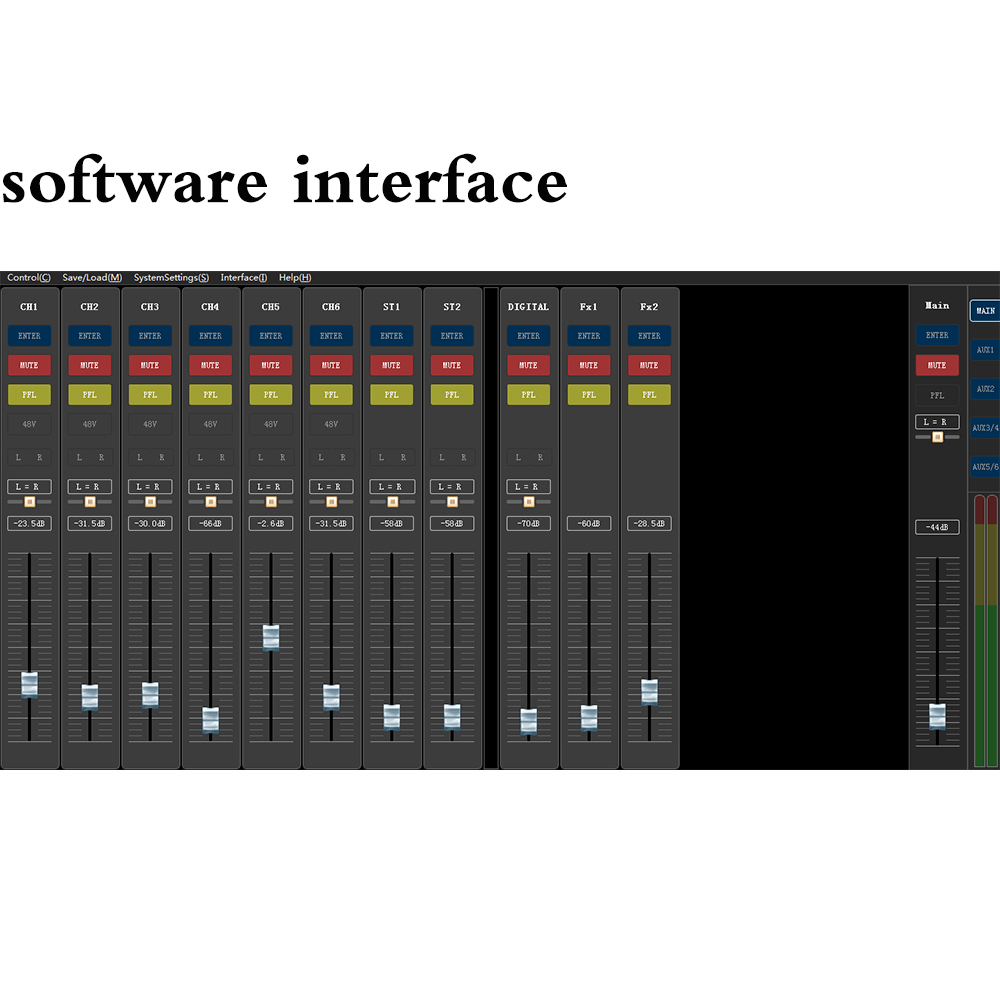
Task: Click ENTER on the Fx2 strip
Action: click(x=649, y=336)
